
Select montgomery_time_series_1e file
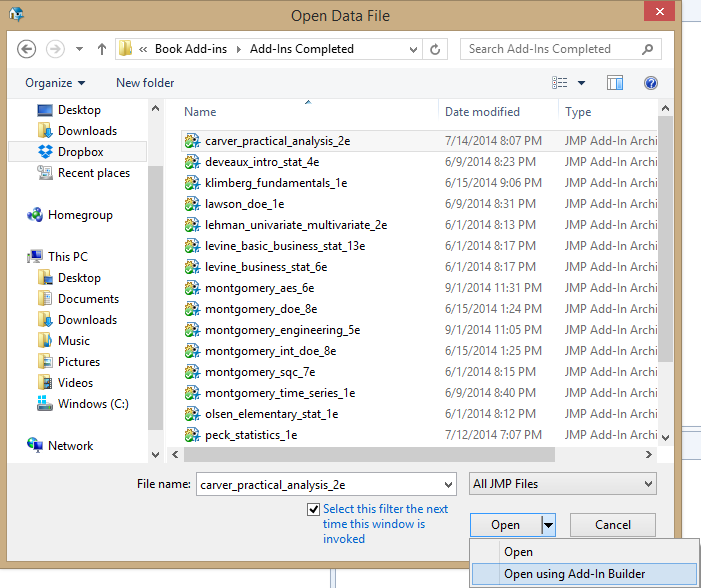pyautogui.click(x=280, y=393)
